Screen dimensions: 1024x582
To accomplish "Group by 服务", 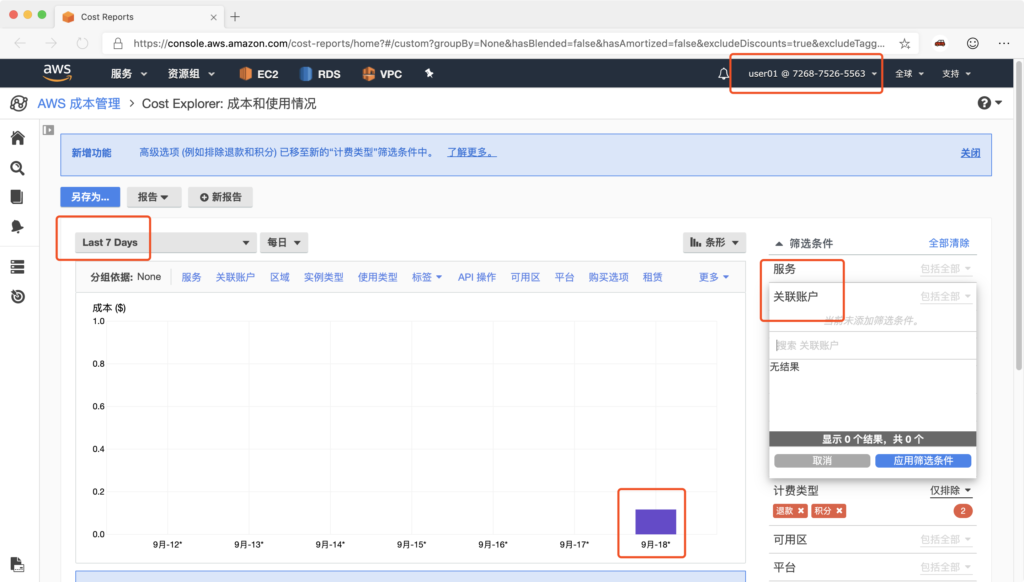I will coord(191,277).
